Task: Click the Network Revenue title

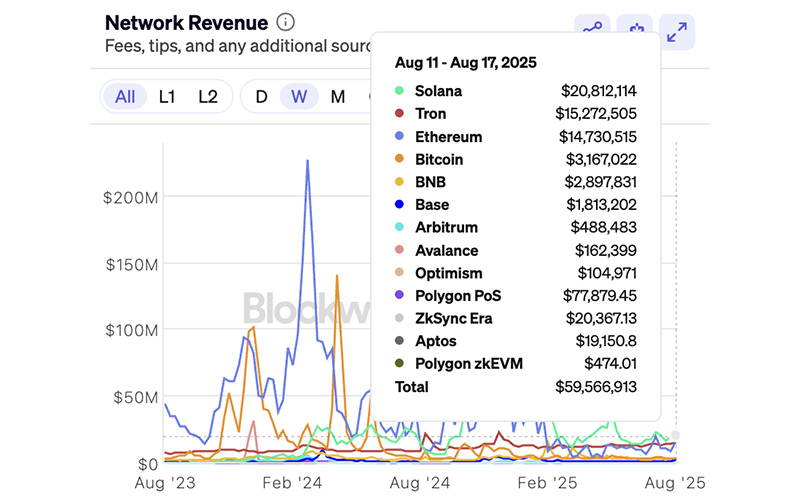Action: pos(186,22)
